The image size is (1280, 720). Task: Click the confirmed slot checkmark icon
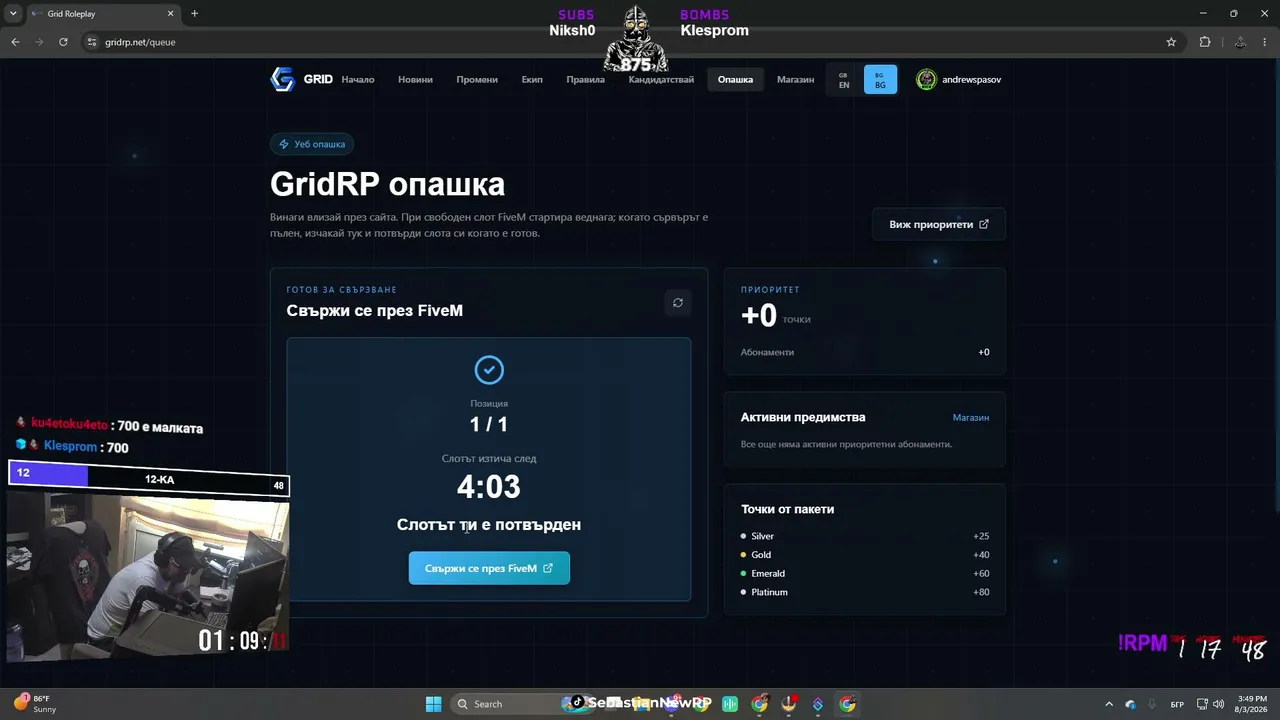(489, 370)
